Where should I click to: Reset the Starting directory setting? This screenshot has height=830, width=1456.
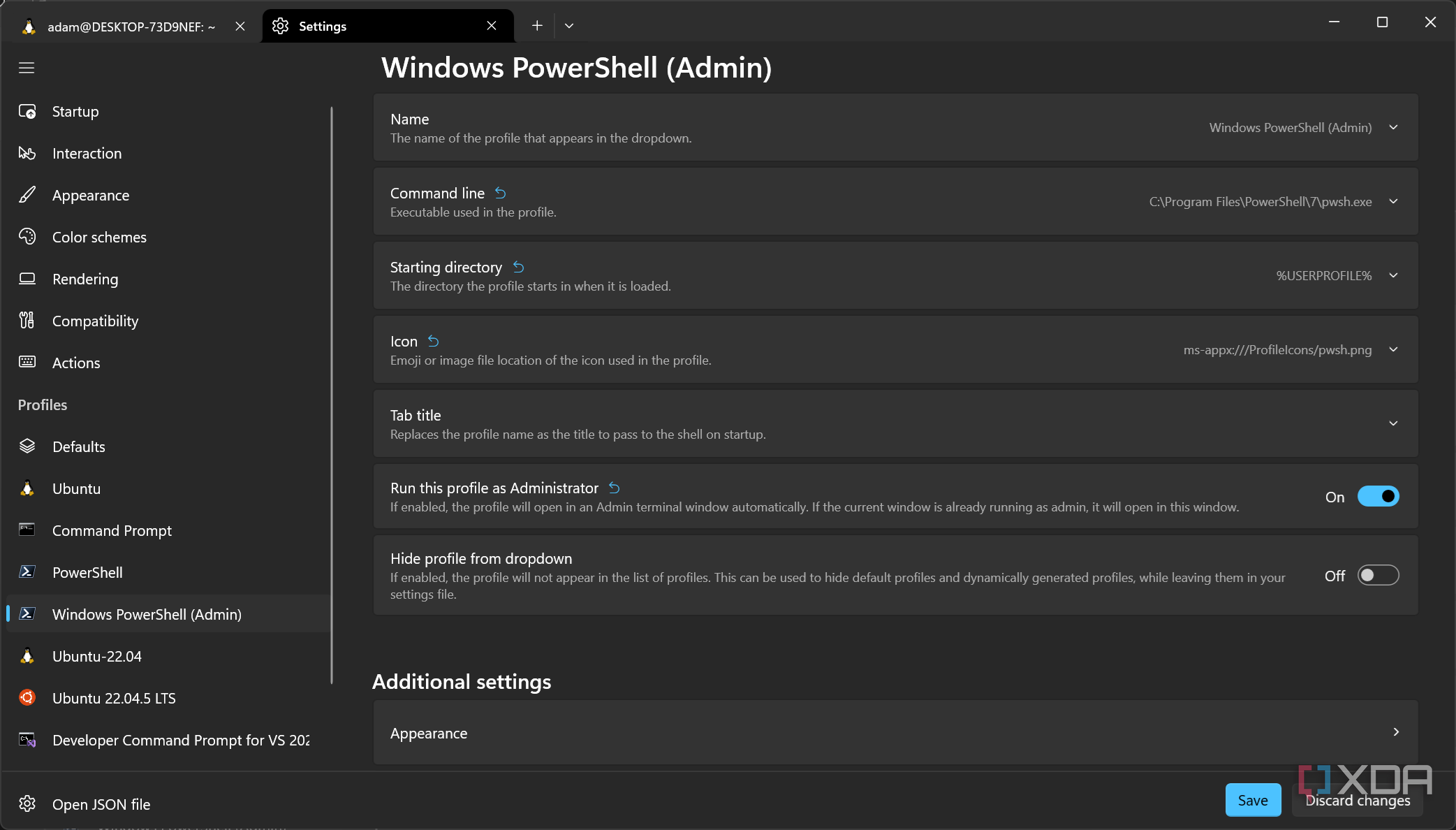[x=518, y=267]
